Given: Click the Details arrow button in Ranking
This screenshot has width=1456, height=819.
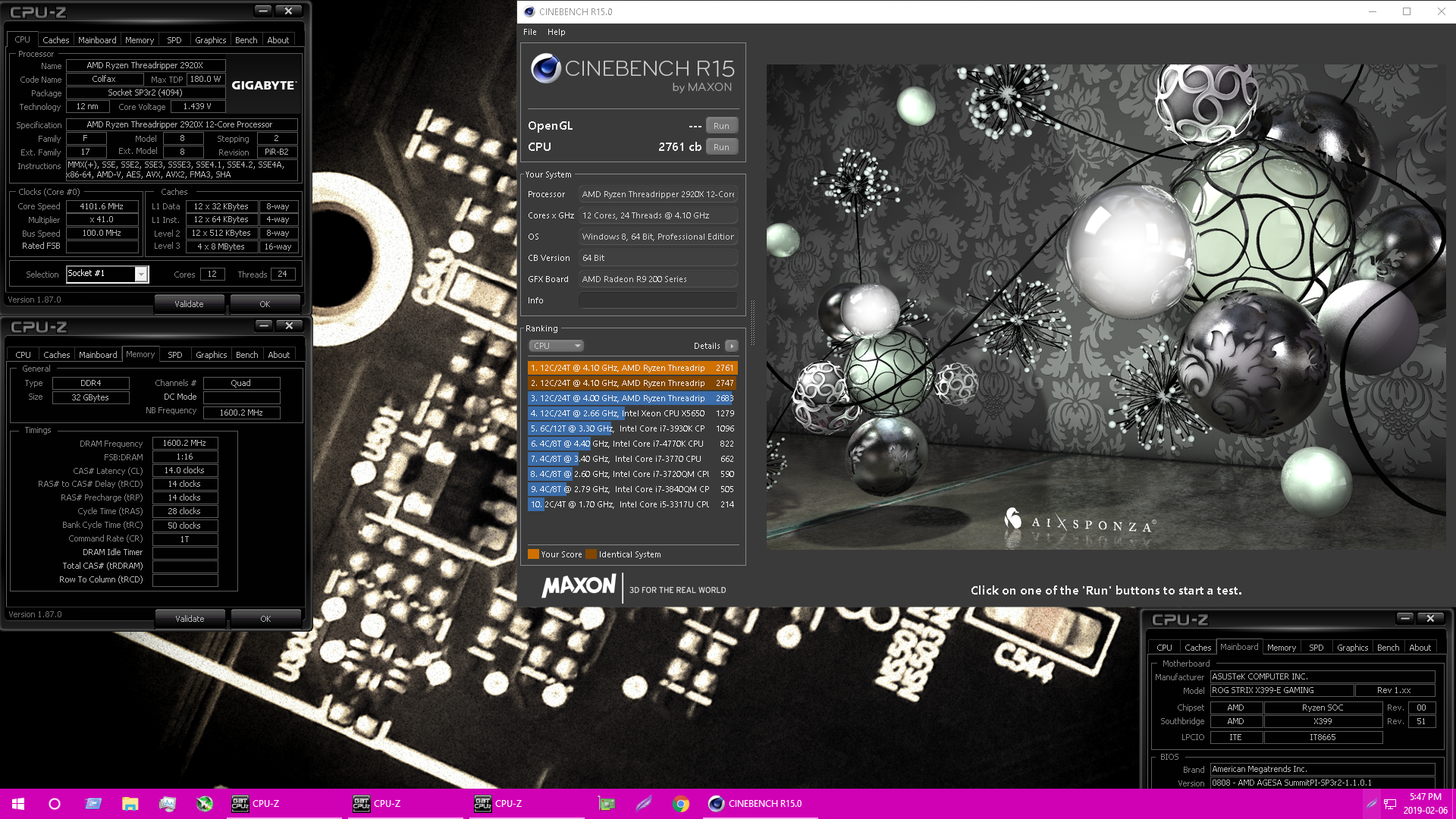Looking at the screenshot, I should click(731, 346).
